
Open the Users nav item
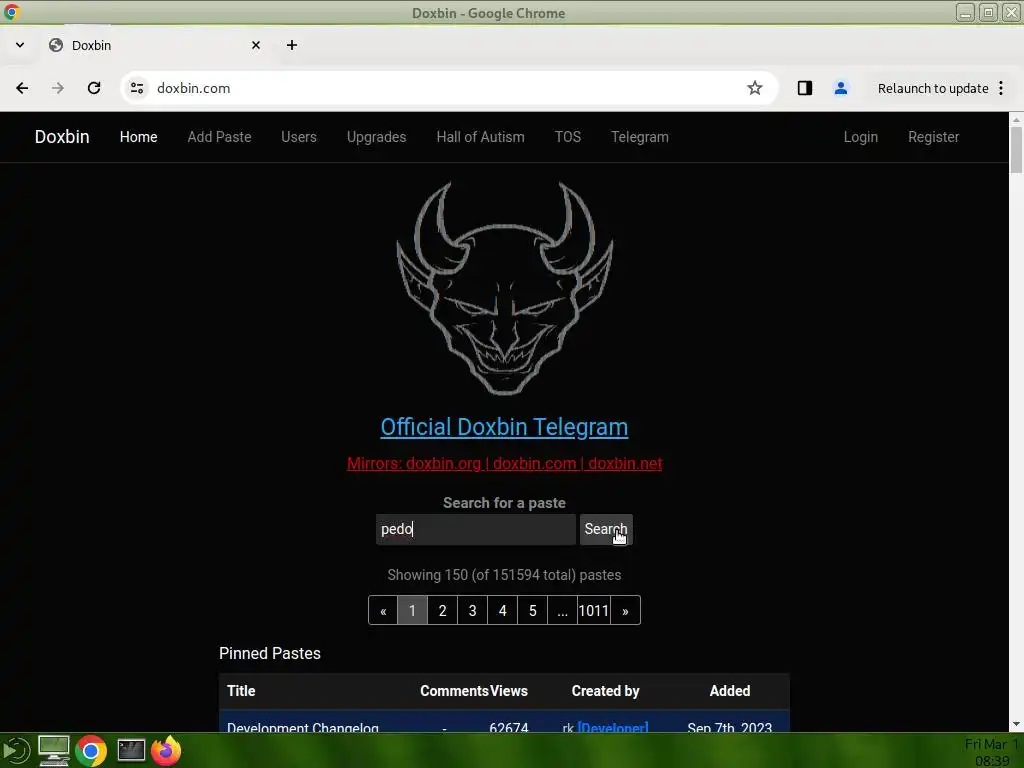299,137
